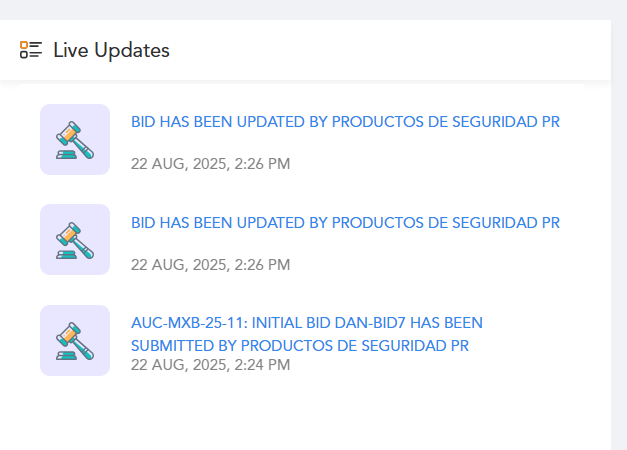Image resolution: width=627 pixels, height=450 pixels.
Task: Open the first BID HAS BEEN UPDATED link
Action: pyautogui.click(x=345, y=122)
